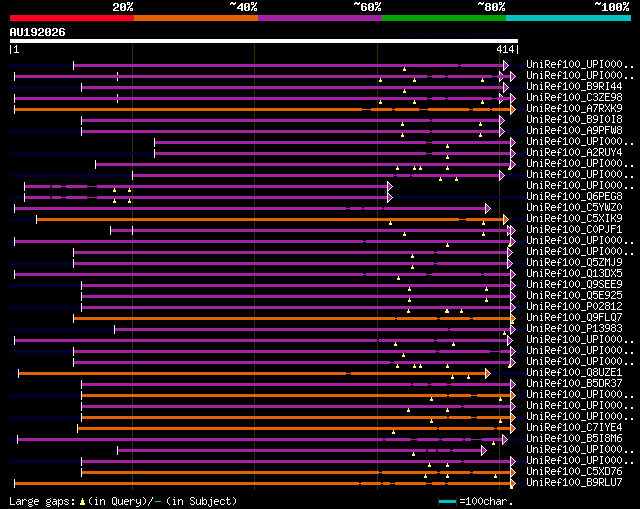Click the purple ~60% legend segment
The image size is (640, 509).
point(320,18)
